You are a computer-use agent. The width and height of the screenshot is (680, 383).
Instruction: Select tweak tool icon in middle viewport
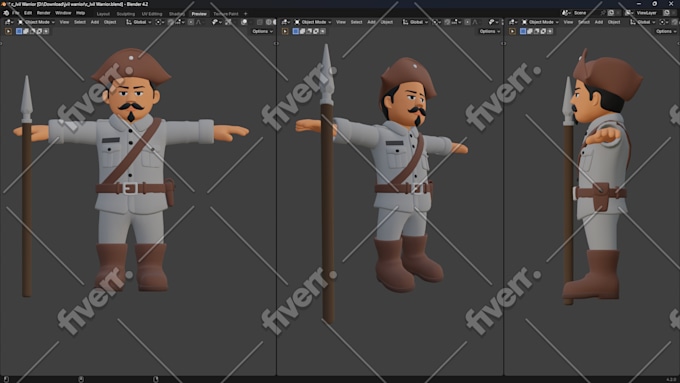click(284, 31)
